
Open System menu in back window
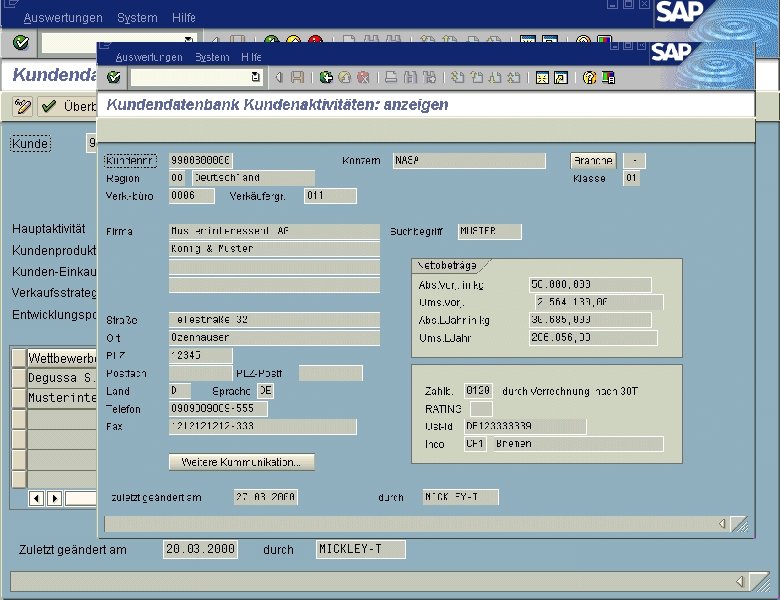[x=137, y=18]
